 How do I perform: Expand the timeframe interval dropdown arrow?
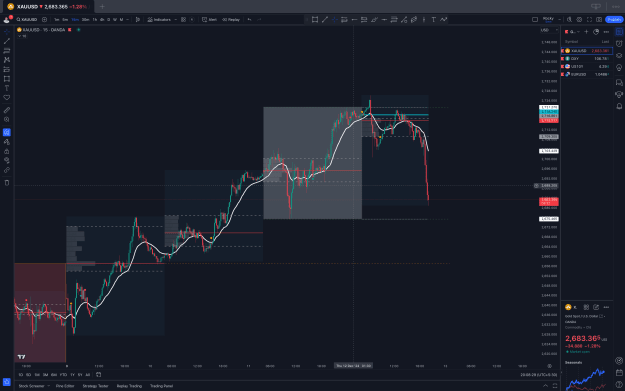[x=128, y=20]
